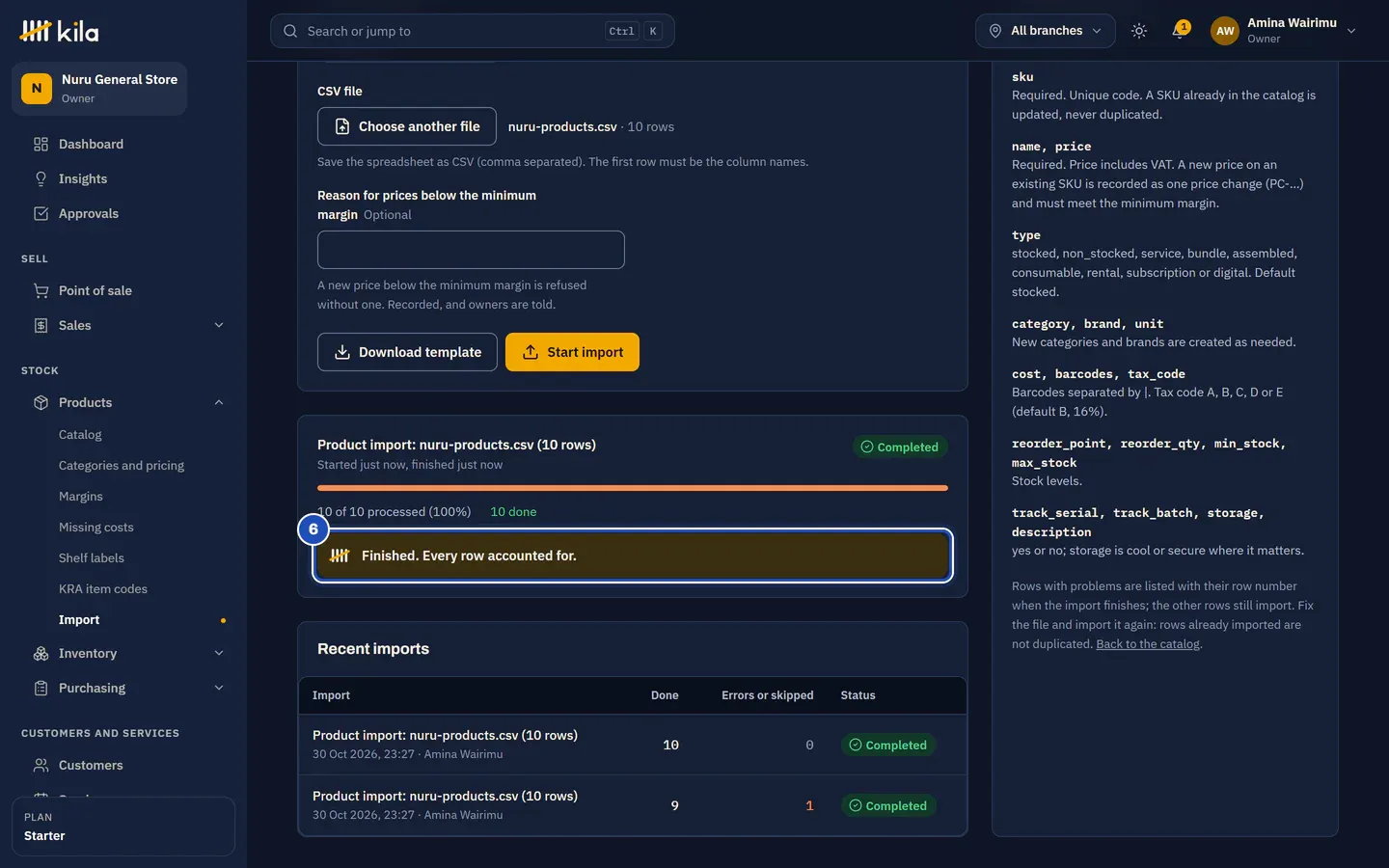Expand the Purchasing section chevron
The image size is (1389, 868).
[219, 688]
